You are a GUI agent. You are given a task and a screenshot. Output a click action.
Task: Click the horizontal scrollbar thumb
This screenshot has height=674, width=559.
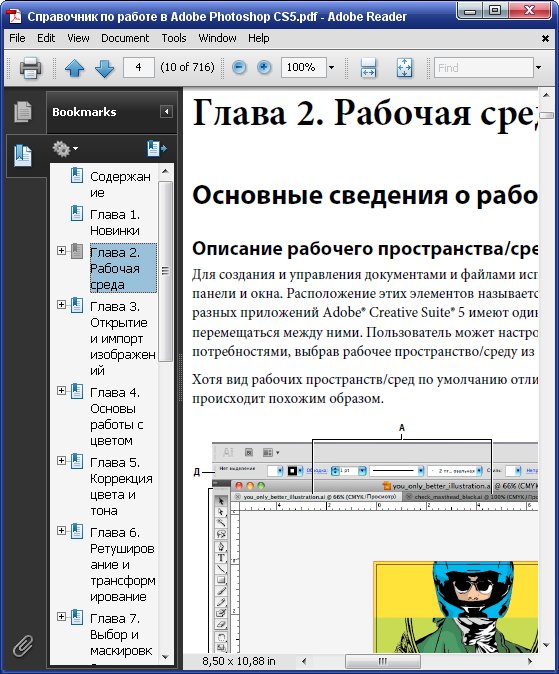pos(383,661)
